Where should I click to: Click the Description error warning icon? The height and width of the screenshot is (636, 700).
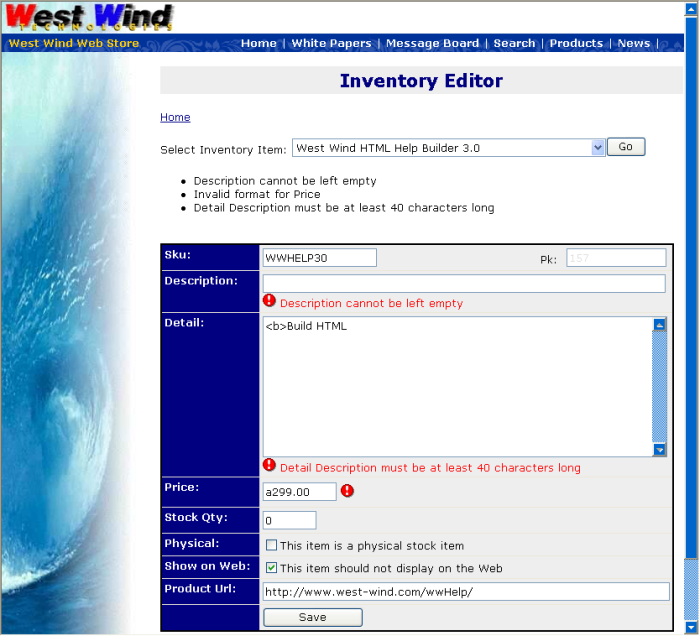click(269, 301)
